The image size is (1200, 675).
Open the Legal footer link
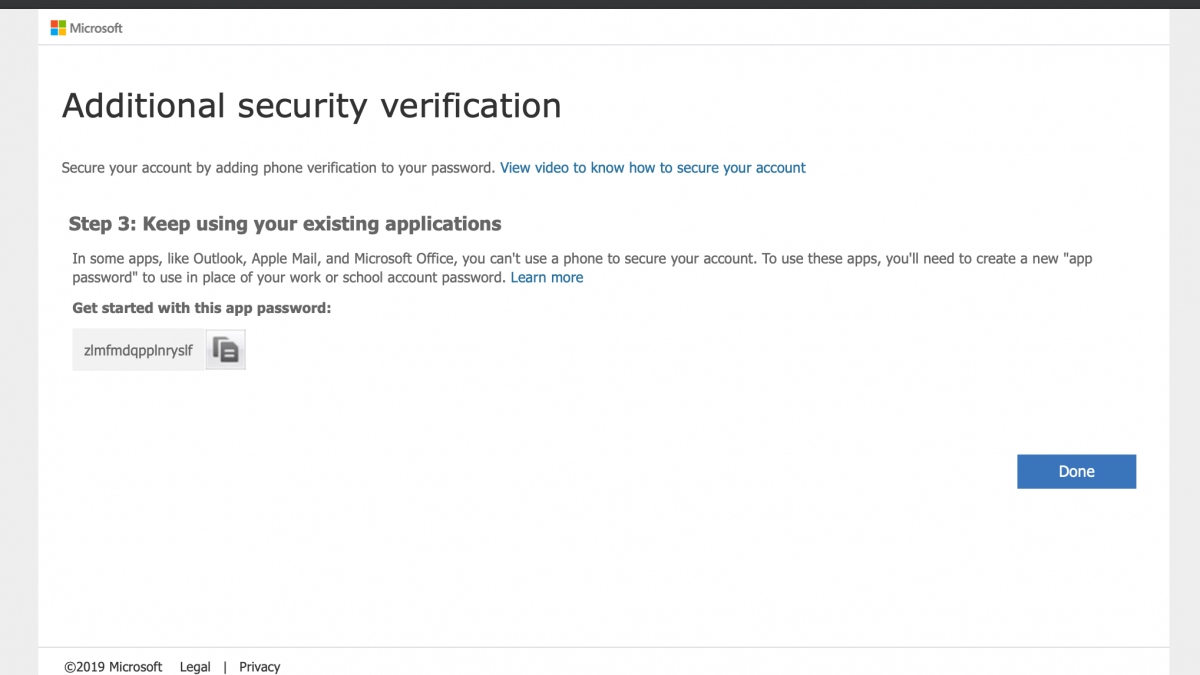coord(195,666)
